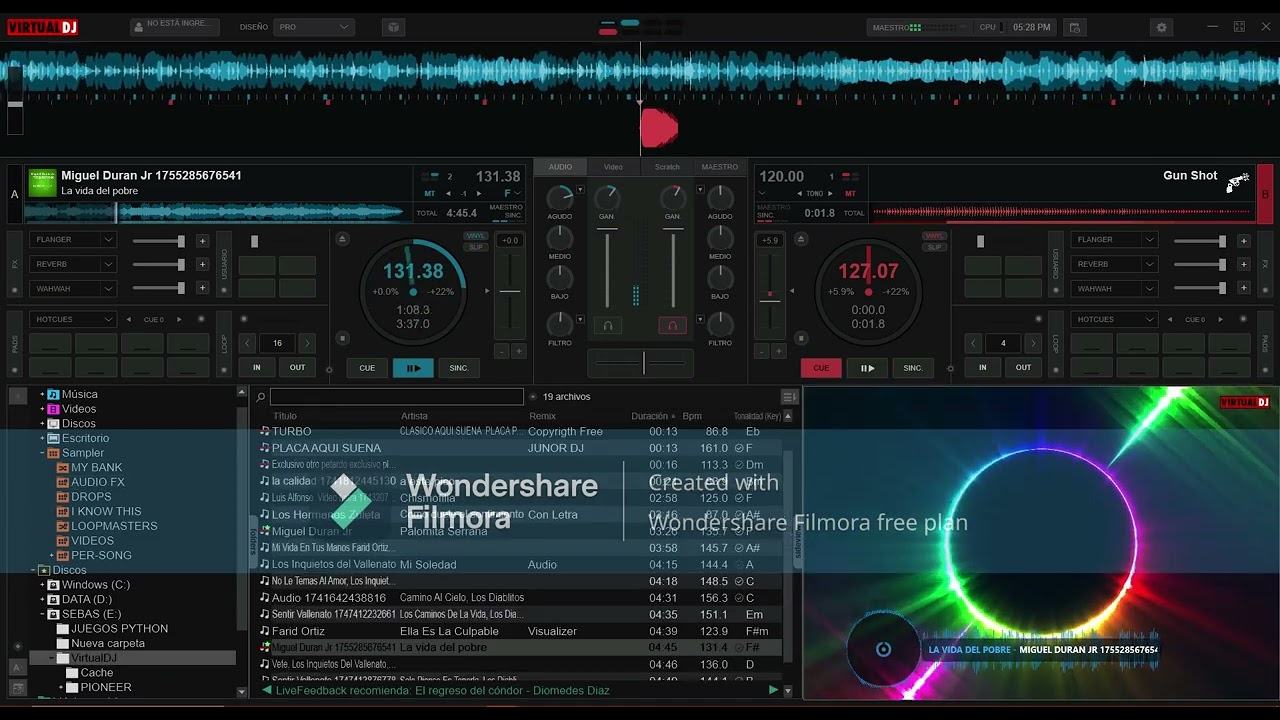Add effect slot with the plus next to deck B WAHWAH
1280x720 pixels.
(1243, 288)
